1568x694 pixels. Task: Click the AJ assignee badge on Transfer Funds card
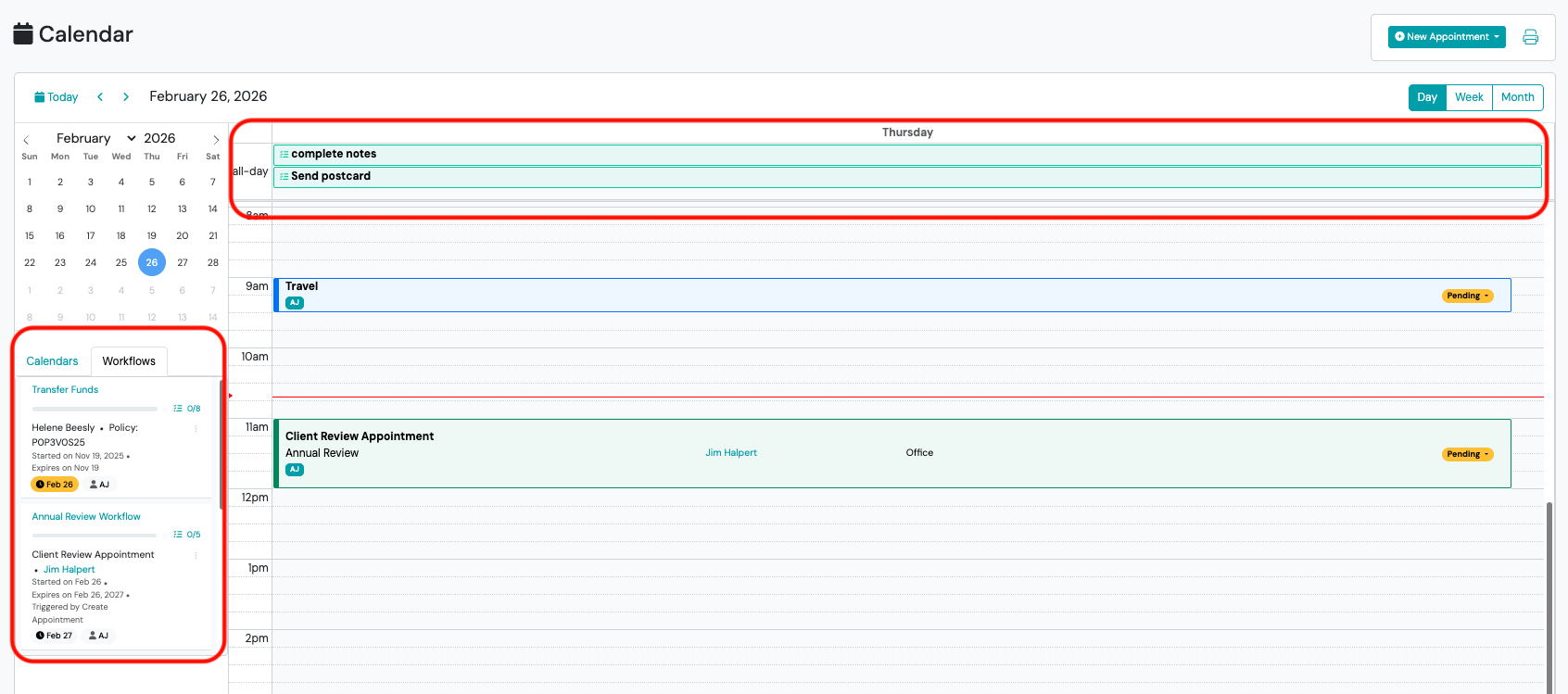pos(99,485)
